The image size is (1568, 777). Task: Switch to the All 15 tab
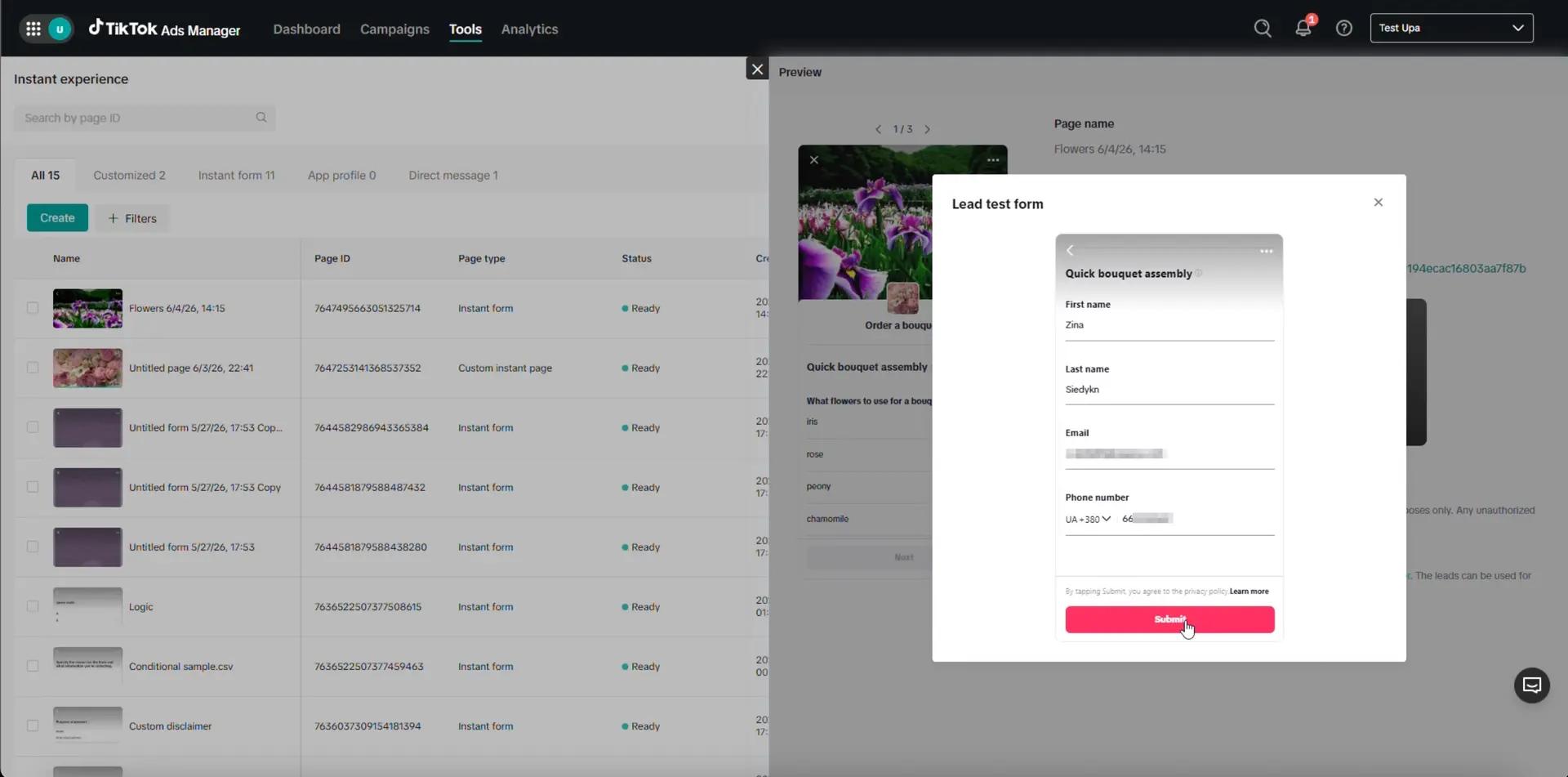pos(46,176)
